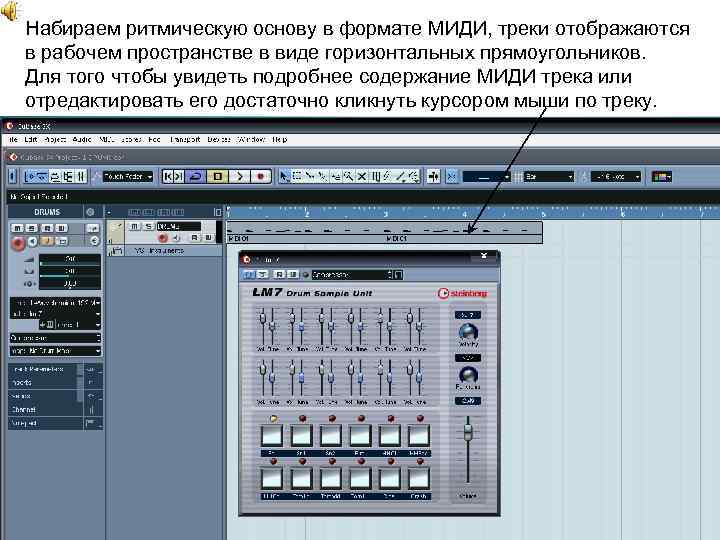This screenshot has width=720, height=540.
Task: Open the Sends inspector tab
Action: click(x=46, y=396)
